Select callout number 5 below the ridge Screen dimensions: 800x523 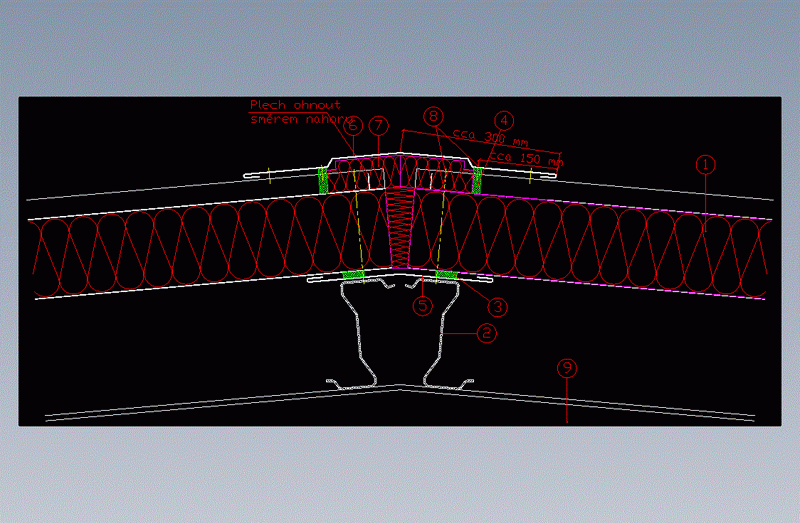point(424,306)
